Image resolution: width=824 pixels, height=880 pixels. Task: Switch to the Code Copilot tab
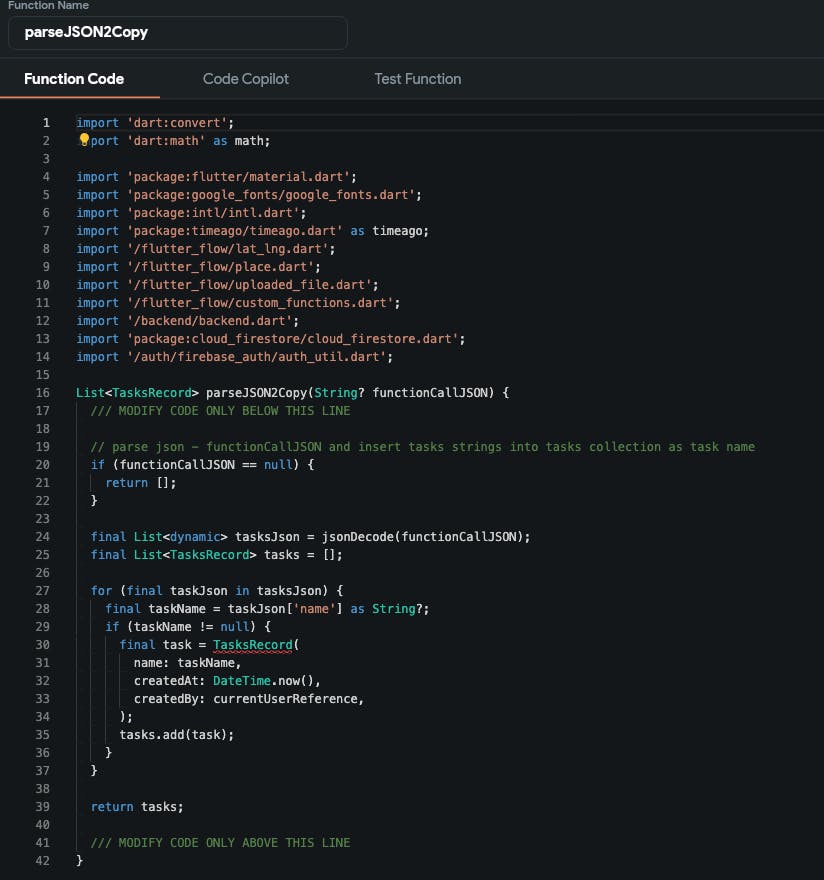coord(245,79)
